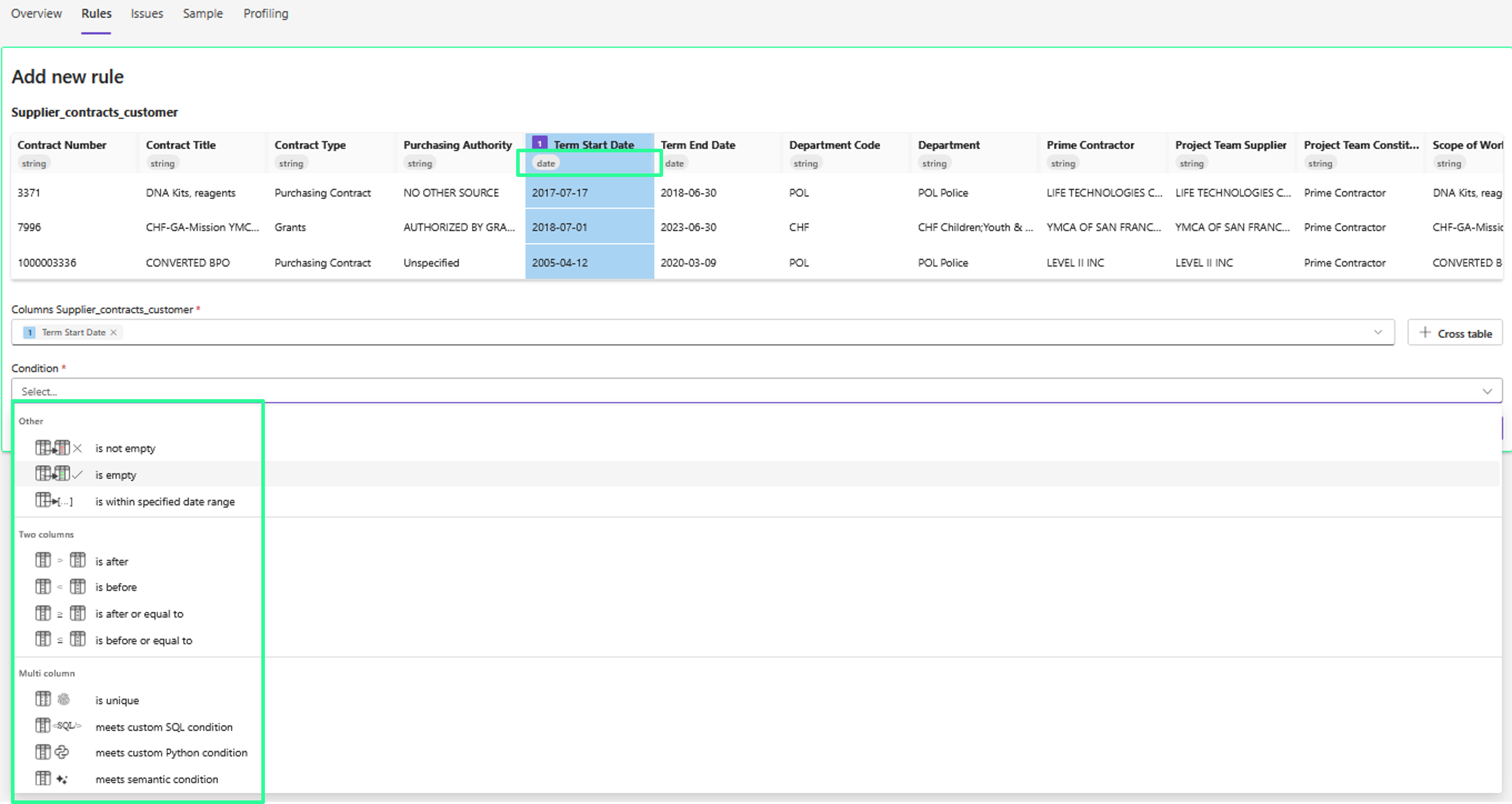
Task: Click the 'is after' two-column icon
Action: pyautogui.click(x=60, y=561)
